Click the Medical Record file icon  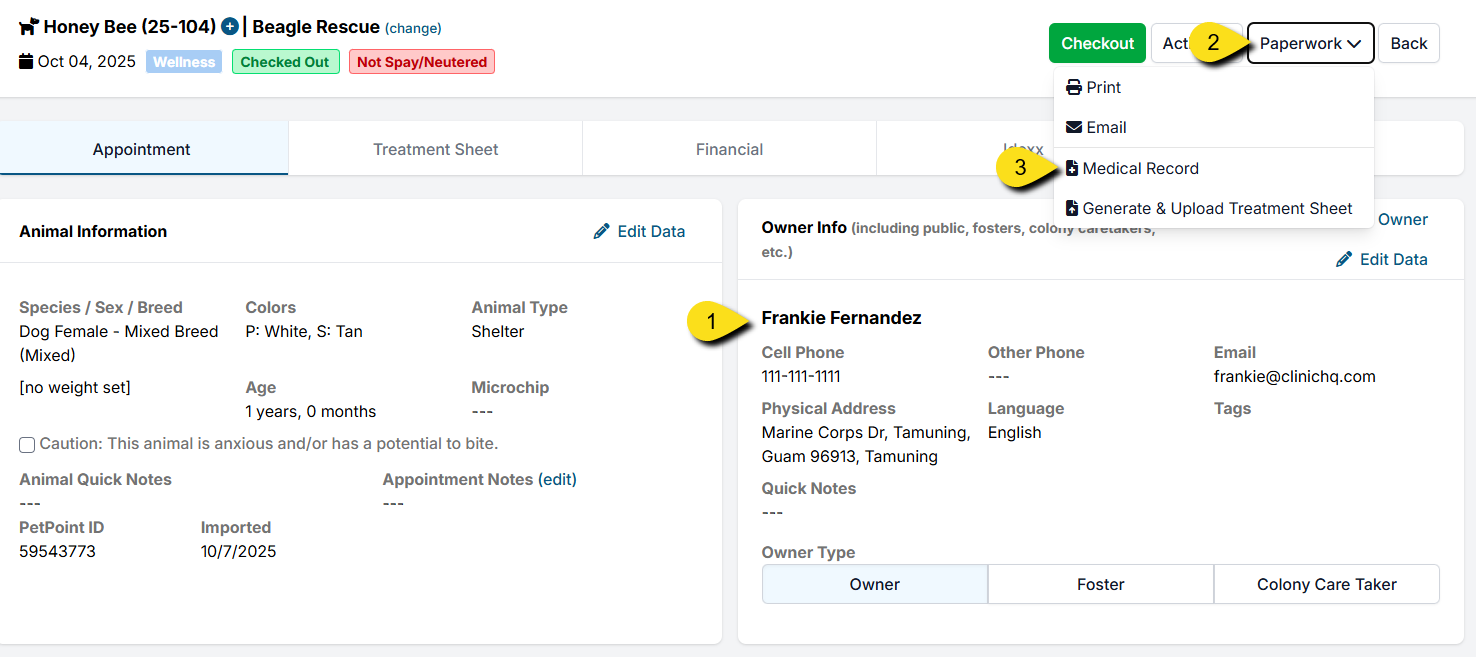click(1072, 169)
